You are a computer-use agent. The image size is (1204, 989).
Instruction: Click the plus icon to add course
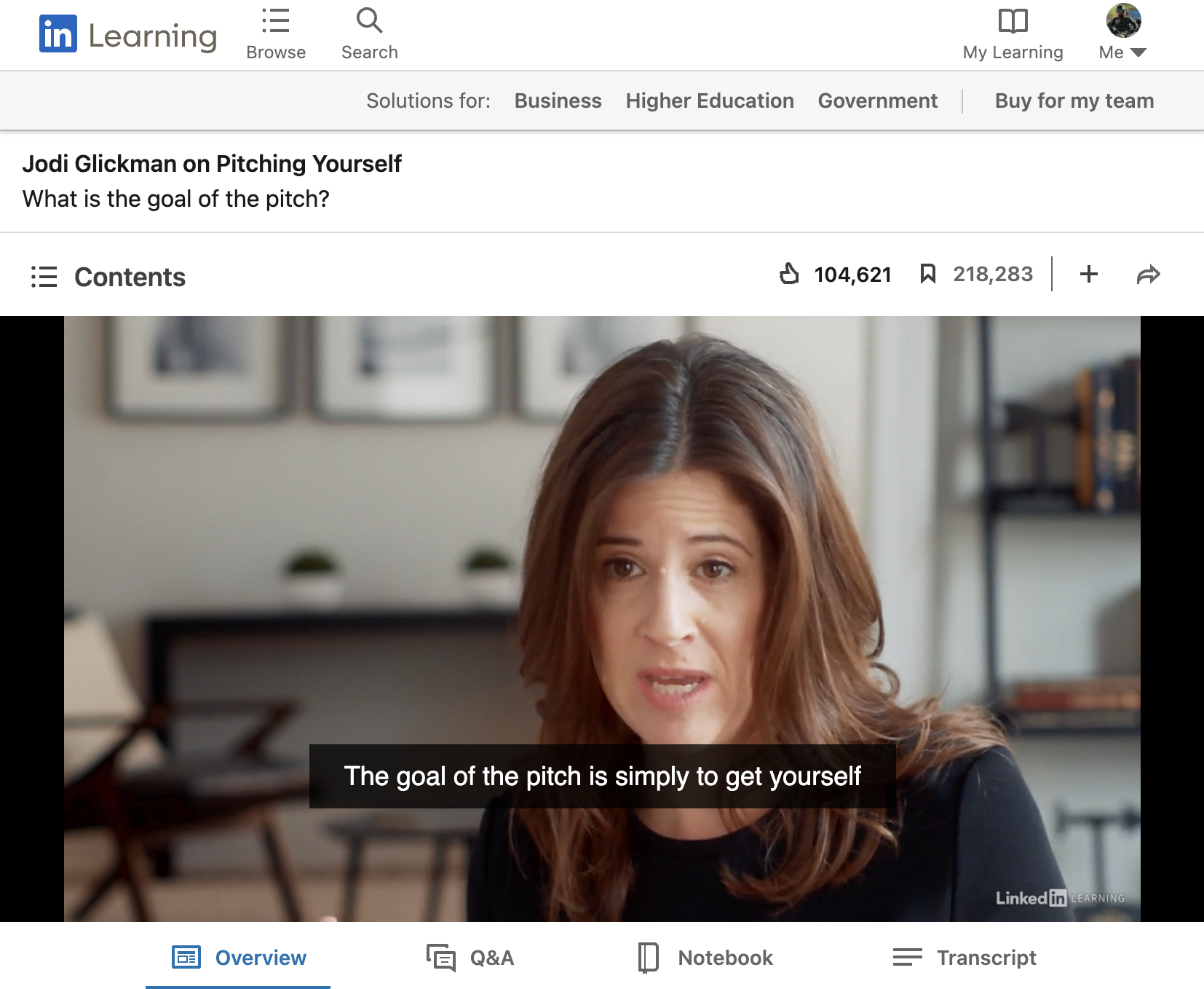[x=1089, y=275]
